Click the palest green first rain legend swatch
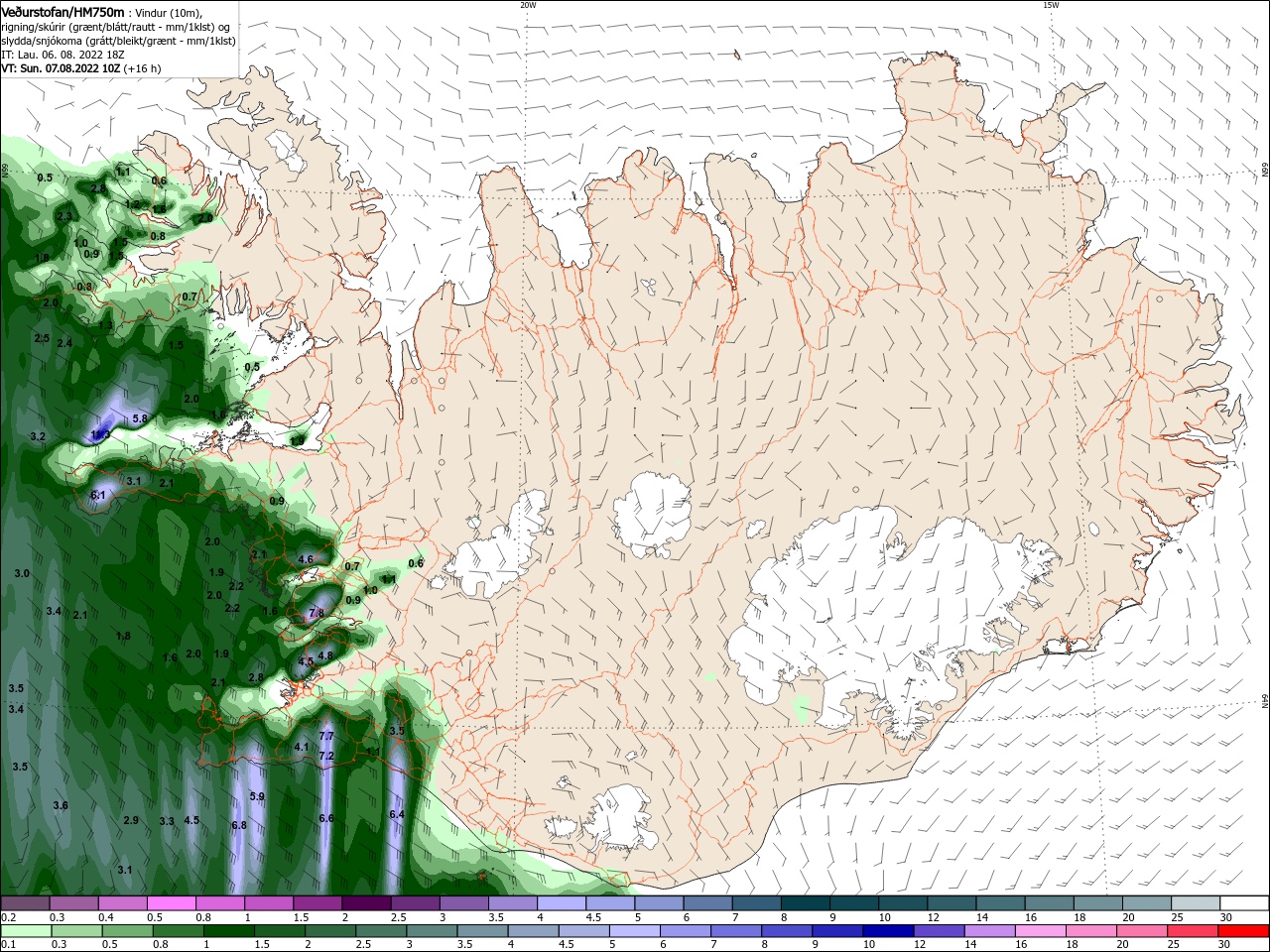Screen dimensions: 1270x952 (26, 930)
